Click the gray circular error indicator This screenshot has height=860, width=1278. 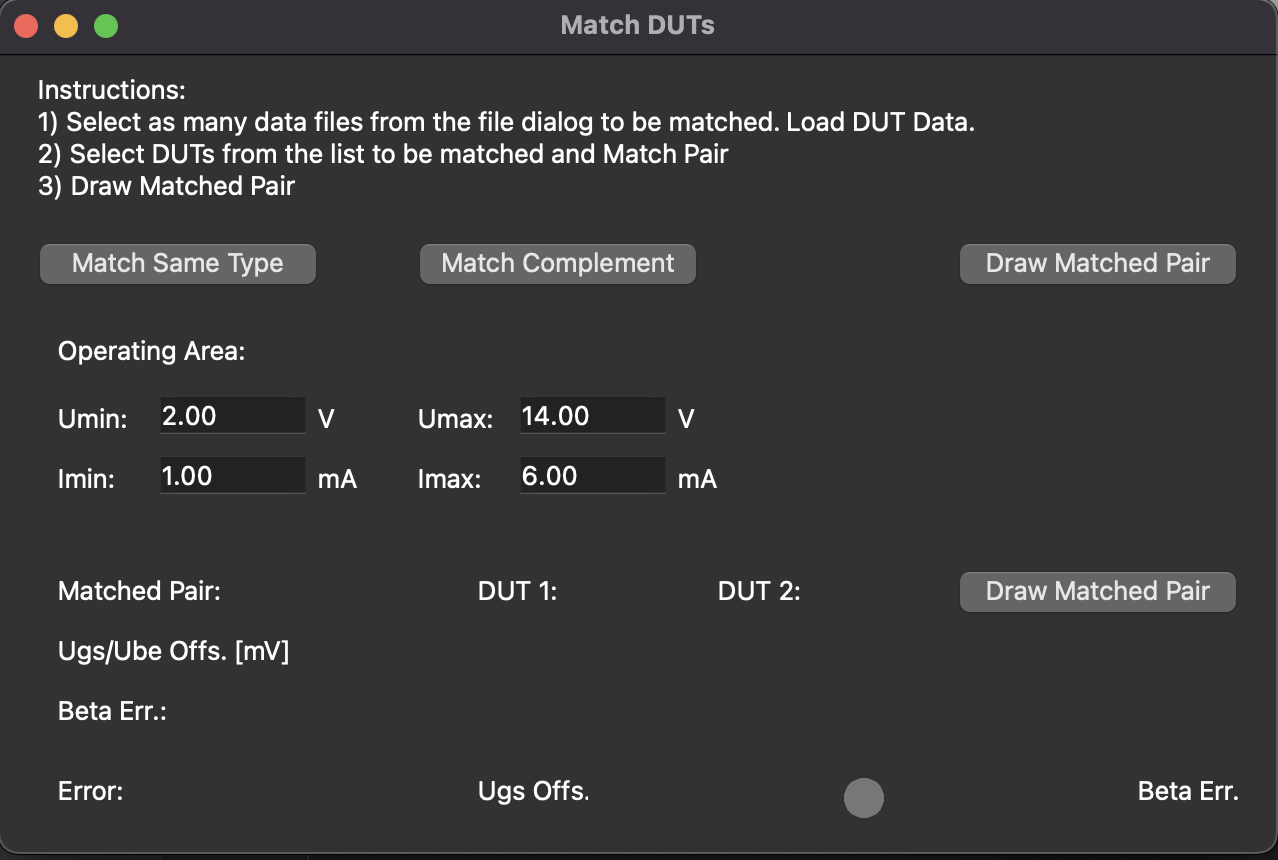coord(864,798)
